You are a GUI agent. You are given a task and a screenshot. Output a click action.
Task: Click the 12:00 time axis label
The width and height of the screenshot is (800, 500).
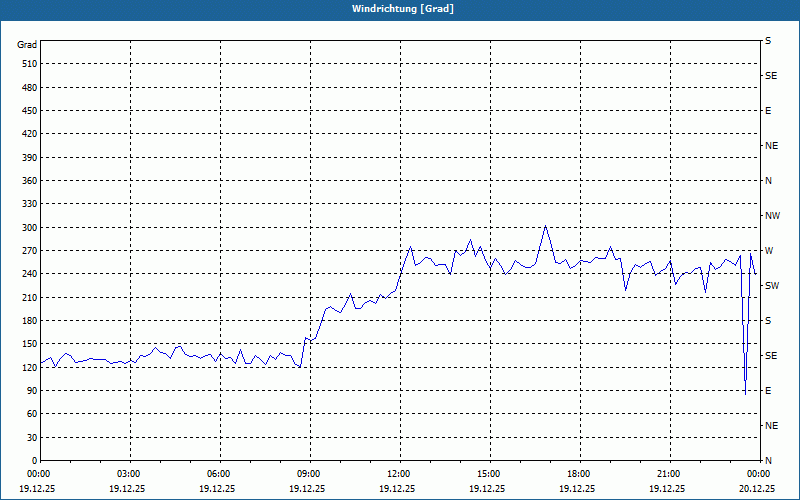pyautogui.click(x=400, y=473)
